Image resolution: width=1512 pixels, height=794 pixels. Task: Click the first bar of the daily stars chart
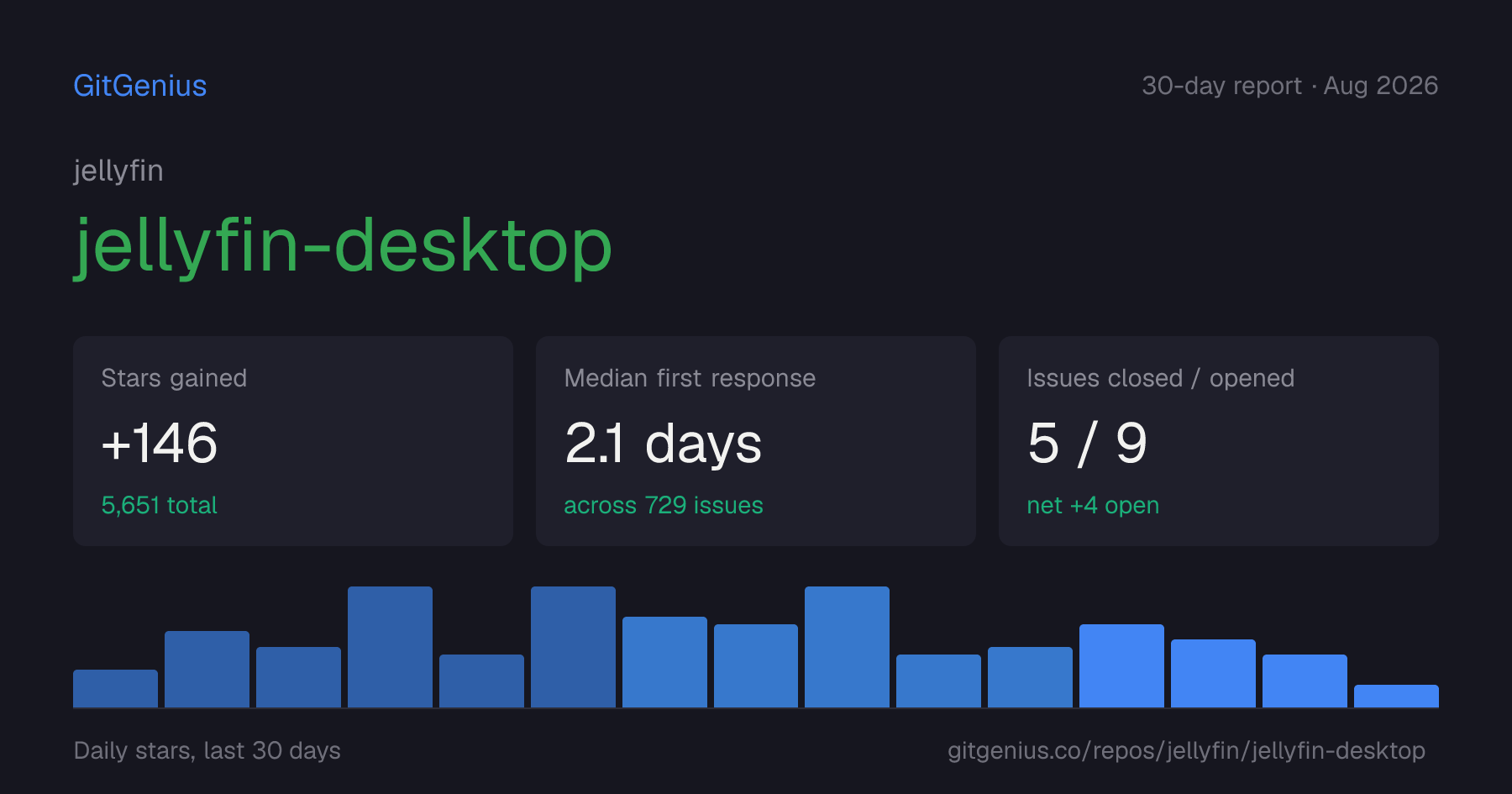[x=115, y=688]
